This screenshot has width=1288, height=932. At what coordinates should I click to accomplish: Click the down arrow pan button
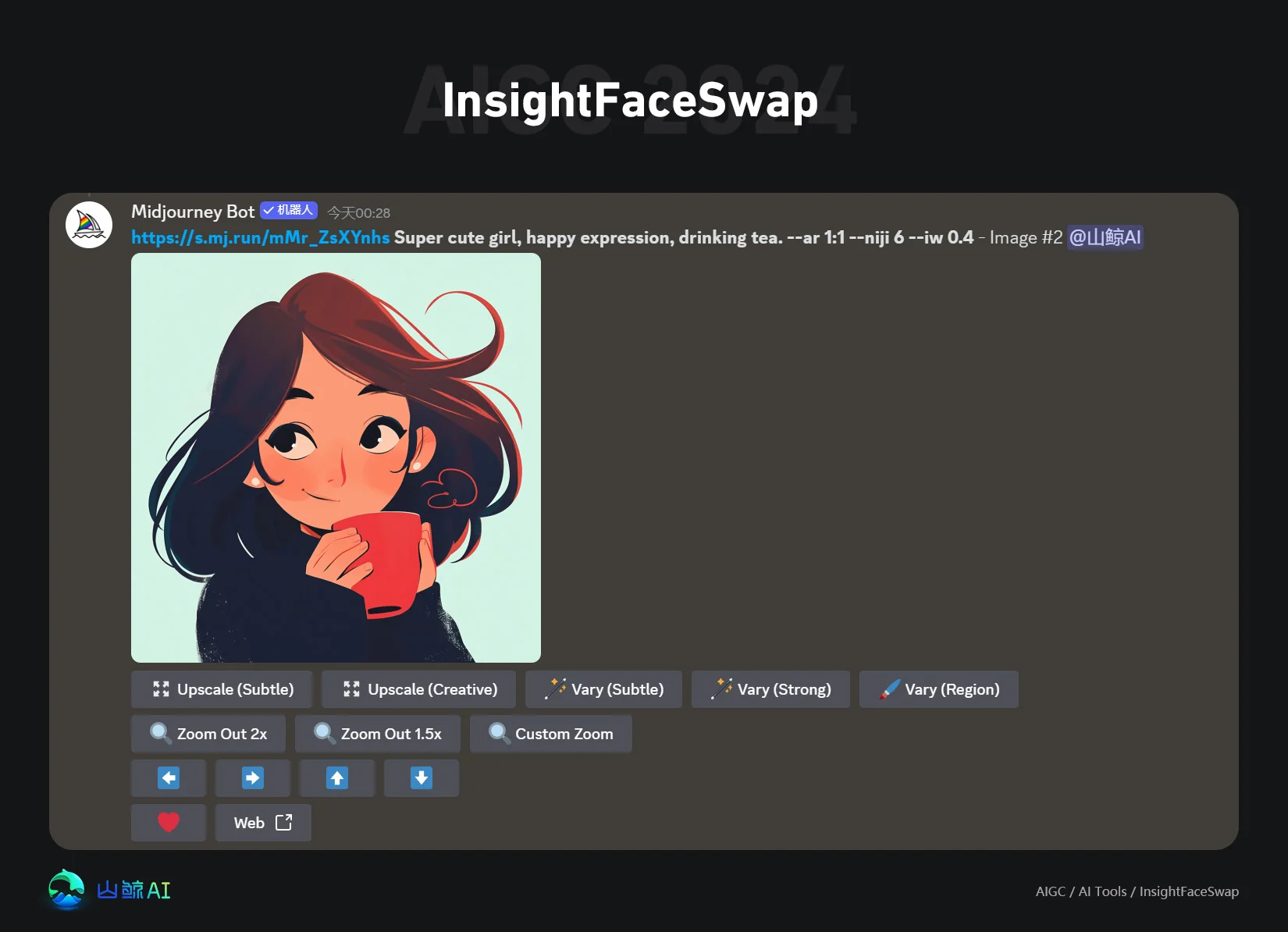tap(421, 778)
